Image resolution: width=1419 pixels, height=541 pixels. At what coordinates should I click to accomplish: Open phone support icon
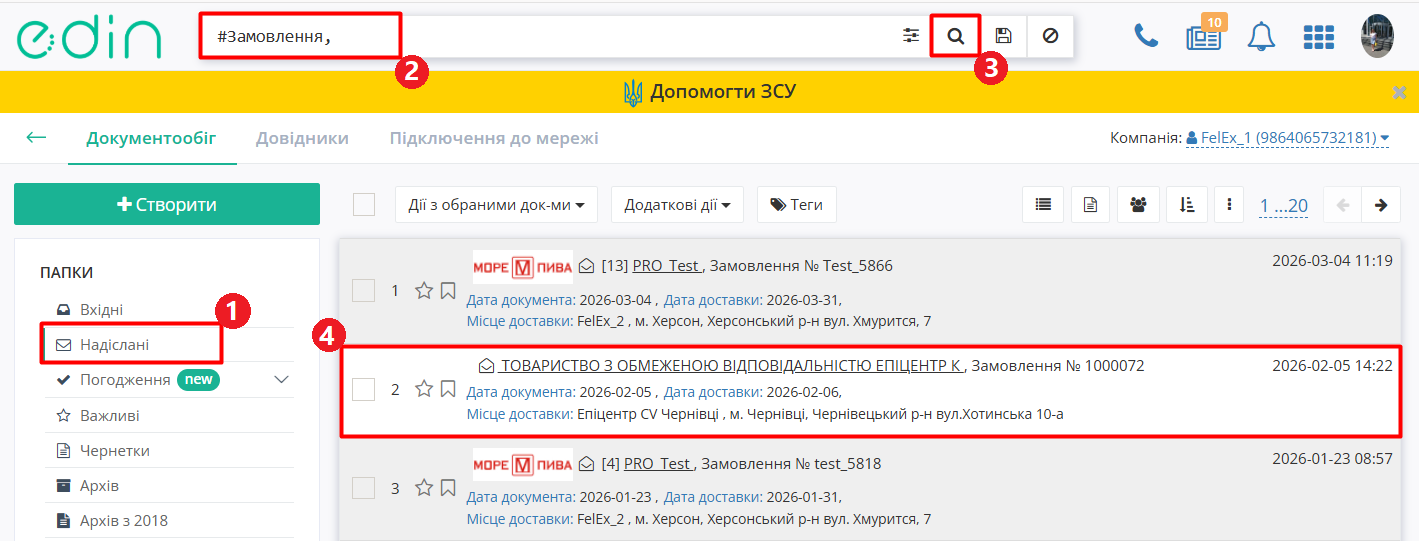(x=1145, y=36)
